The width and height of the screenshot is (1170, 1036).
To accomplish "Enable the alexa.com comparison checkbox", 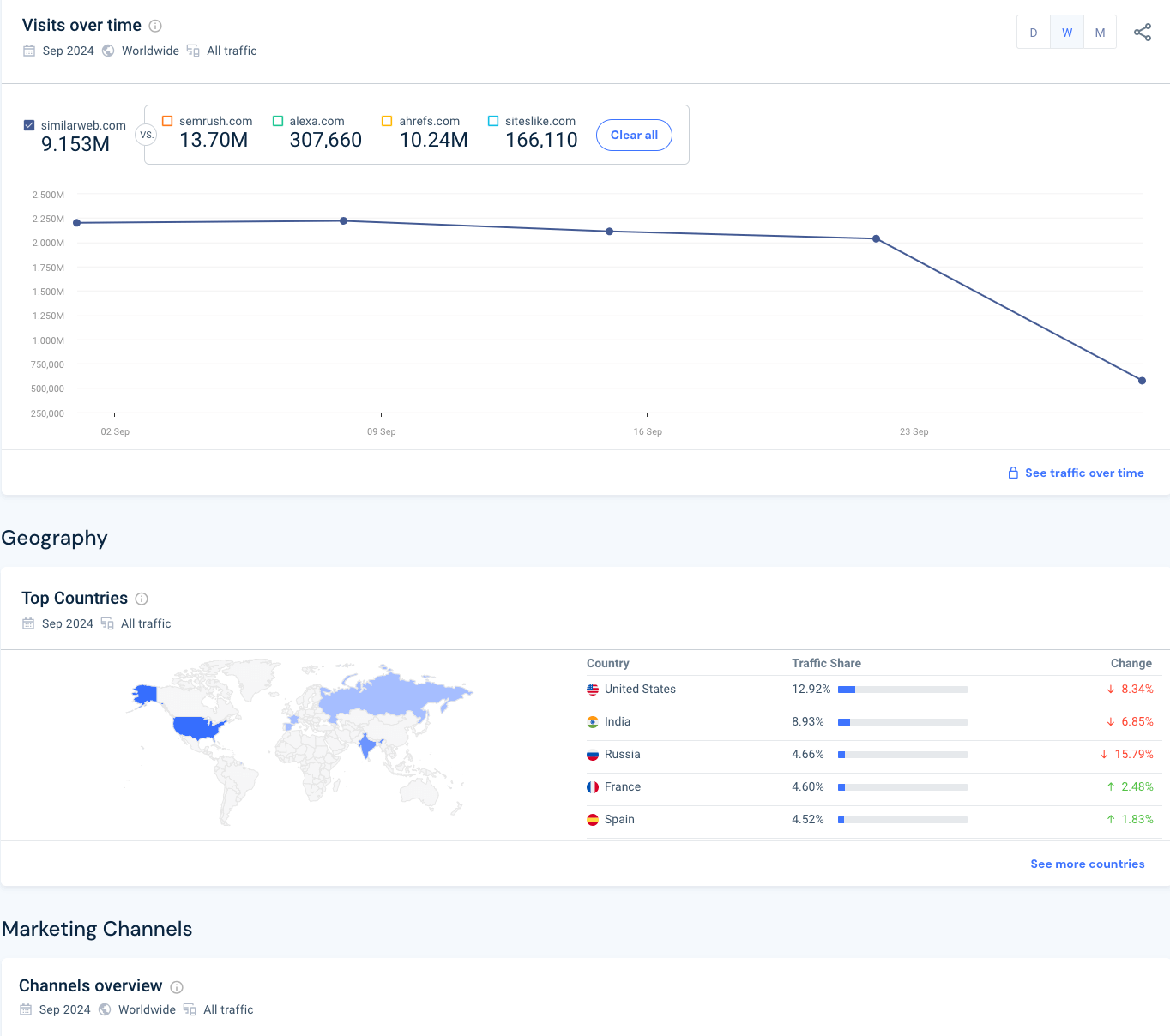I will [x=278, y=121].
